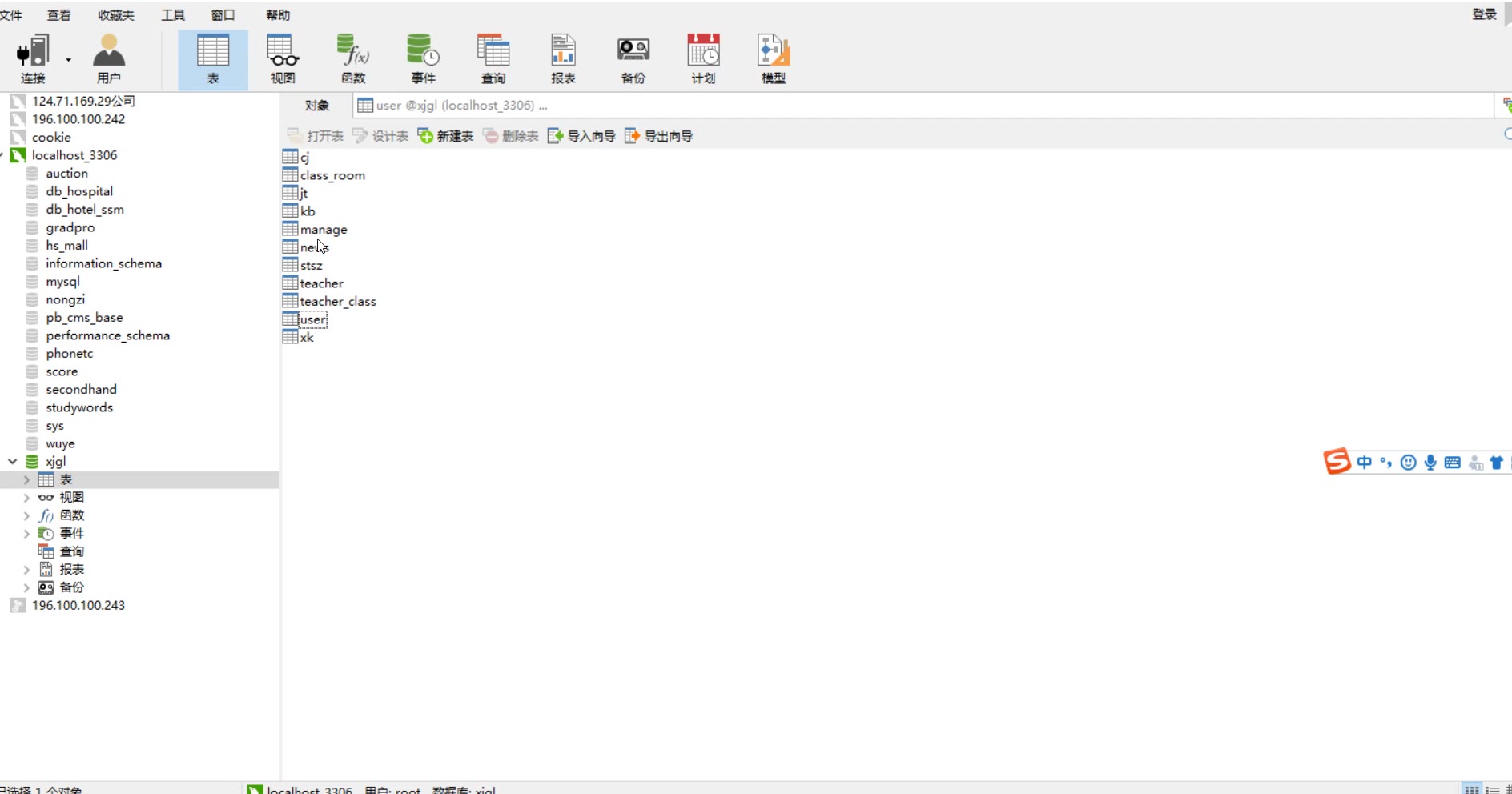Screen dimensions: 1512x794
Task: Expand the 表 (Tables) node under xjgl
Action: 26,479
